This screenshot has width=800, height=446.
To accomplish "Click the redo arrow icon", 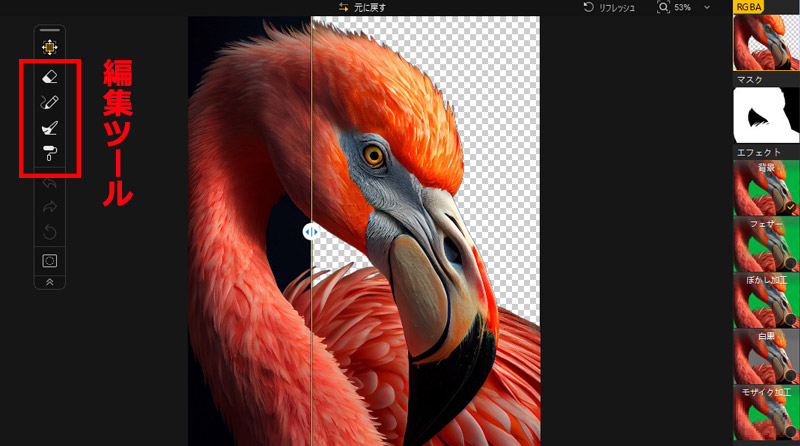I will [x=49, y=207].
